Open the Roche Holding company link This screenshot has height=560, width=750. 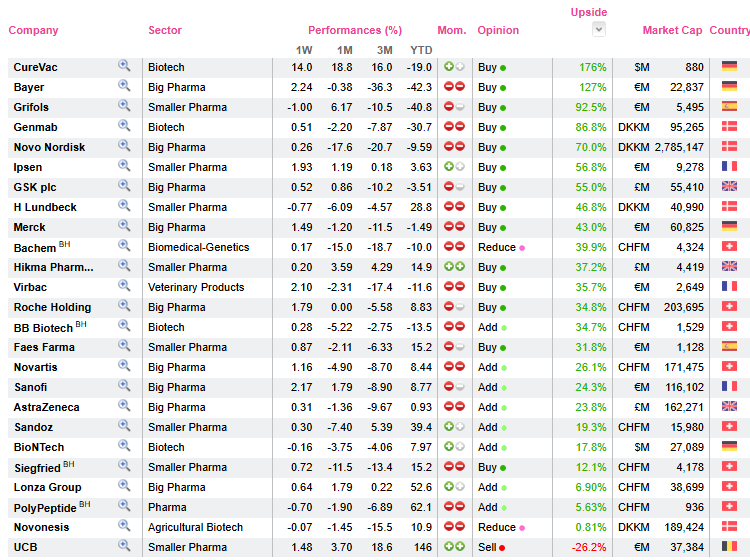(x=52, y=307)
